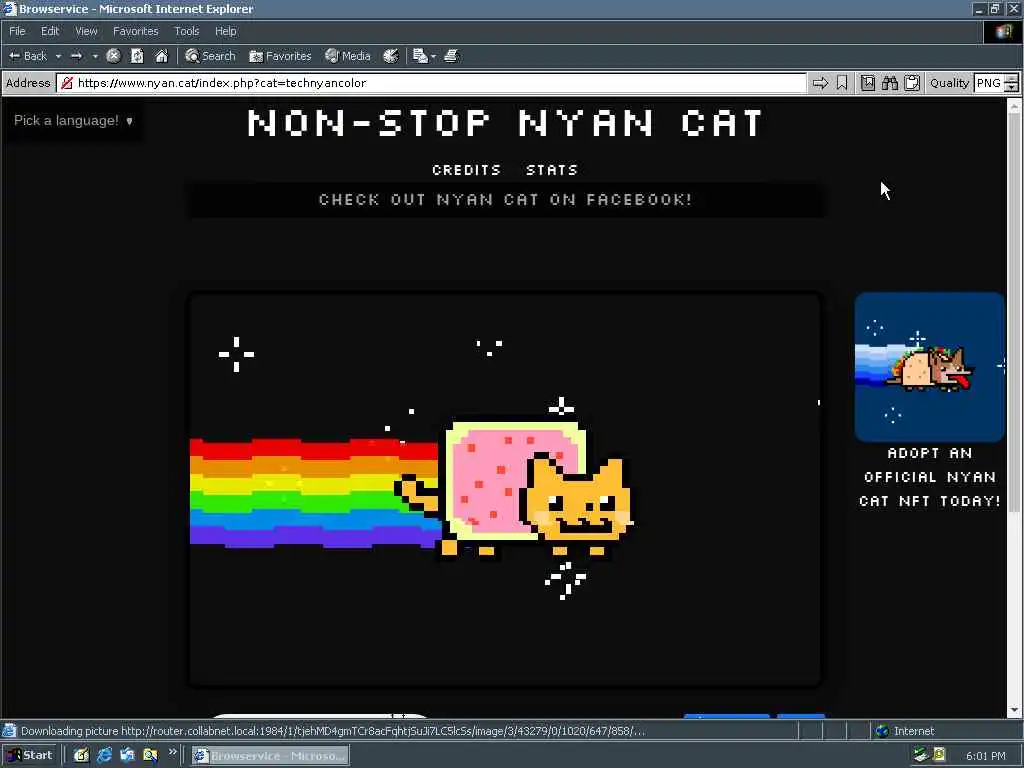The height and width of the screenshot is (768, 1024).
Task: Go back using the Back arrow button
Action: [x=28, y=56]
